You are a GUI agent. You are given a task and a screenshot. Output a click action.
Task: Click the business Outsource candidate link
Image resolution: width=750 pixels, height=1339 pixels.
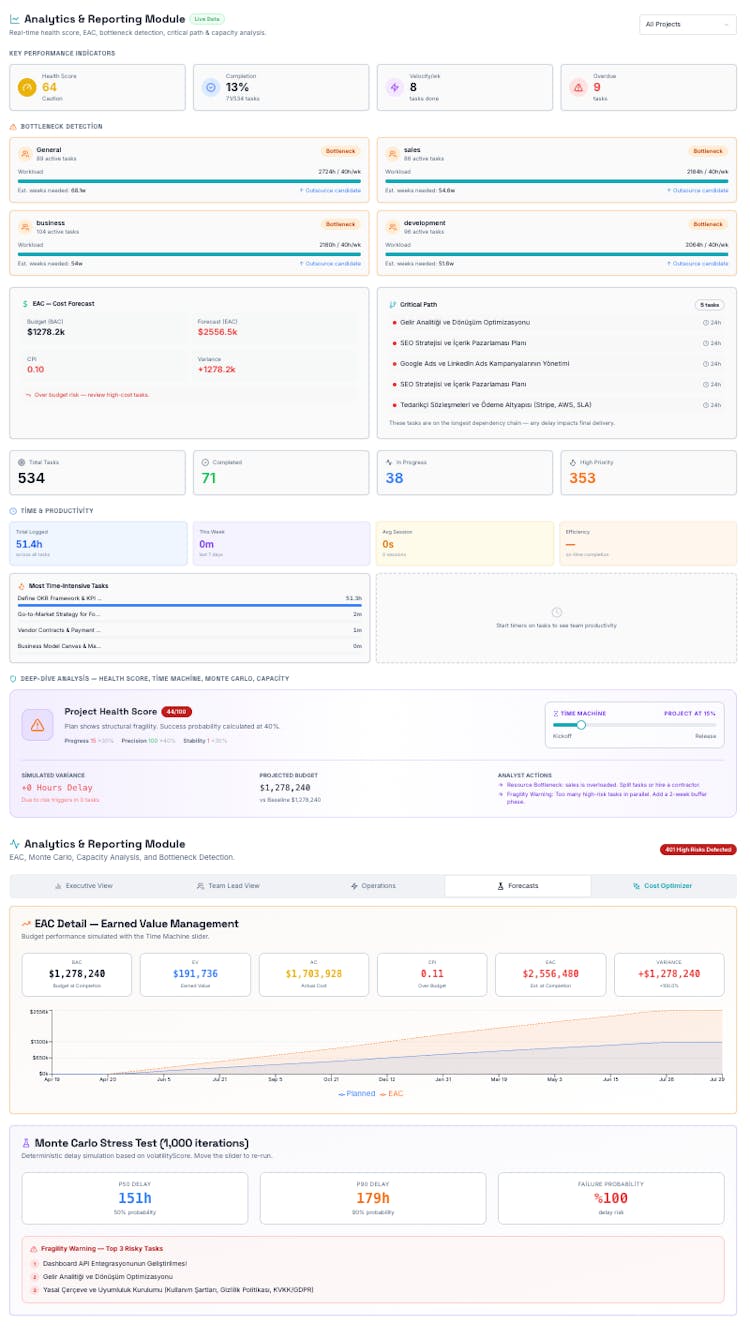[x=330, y=263]
